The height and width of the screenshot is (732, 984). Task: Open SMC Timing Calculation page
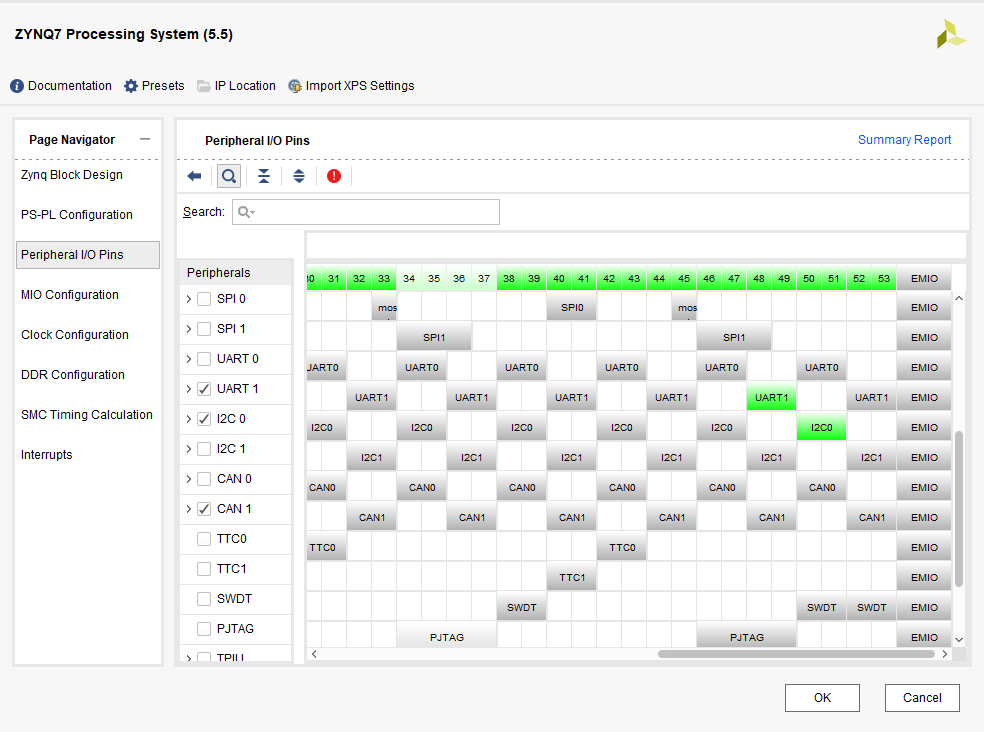87,415
